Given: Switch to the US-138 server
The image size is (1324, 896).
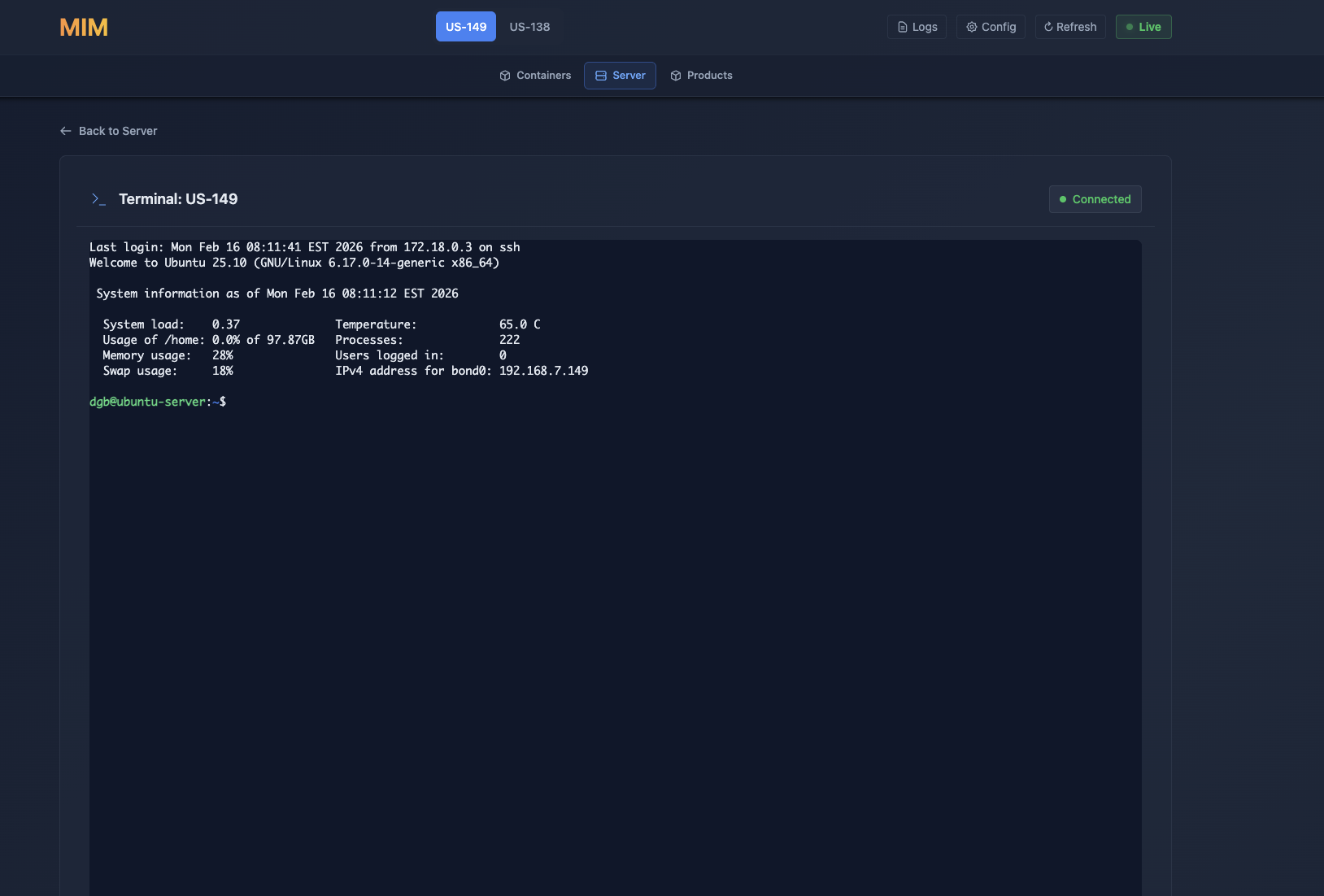Looking at the screenshot, I should click(529, 26).
